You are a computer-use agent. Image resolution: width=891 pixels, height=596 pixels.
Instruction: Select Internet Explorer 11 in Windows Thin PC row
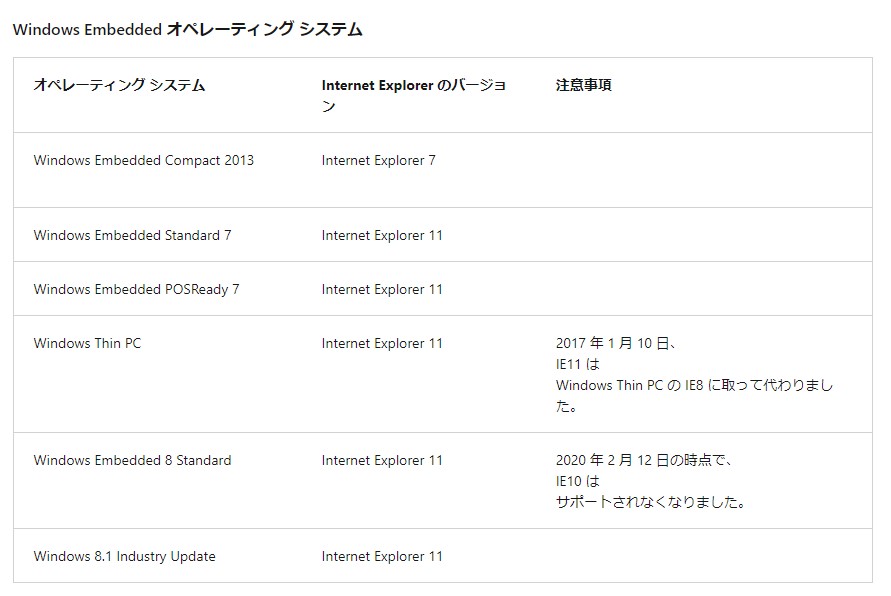coord(383,343)
